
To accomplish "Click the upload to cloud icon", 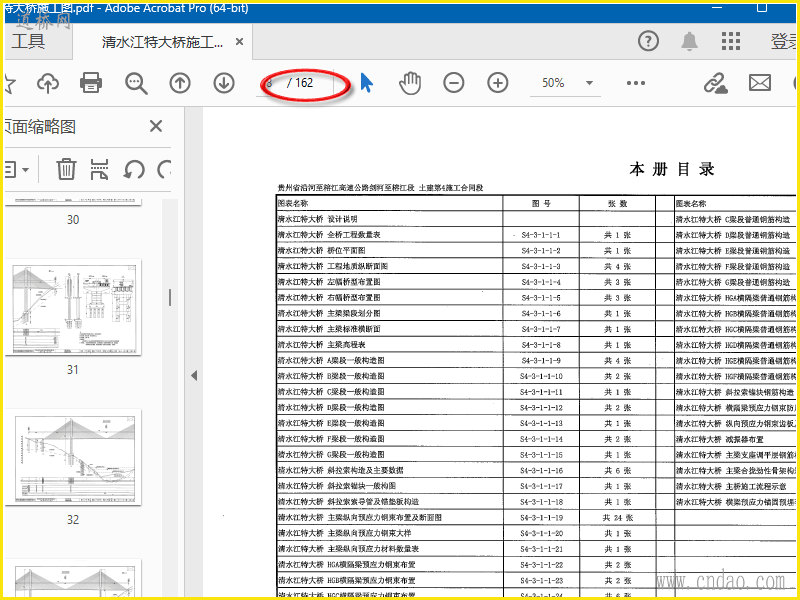I will [x=48, y=83].
